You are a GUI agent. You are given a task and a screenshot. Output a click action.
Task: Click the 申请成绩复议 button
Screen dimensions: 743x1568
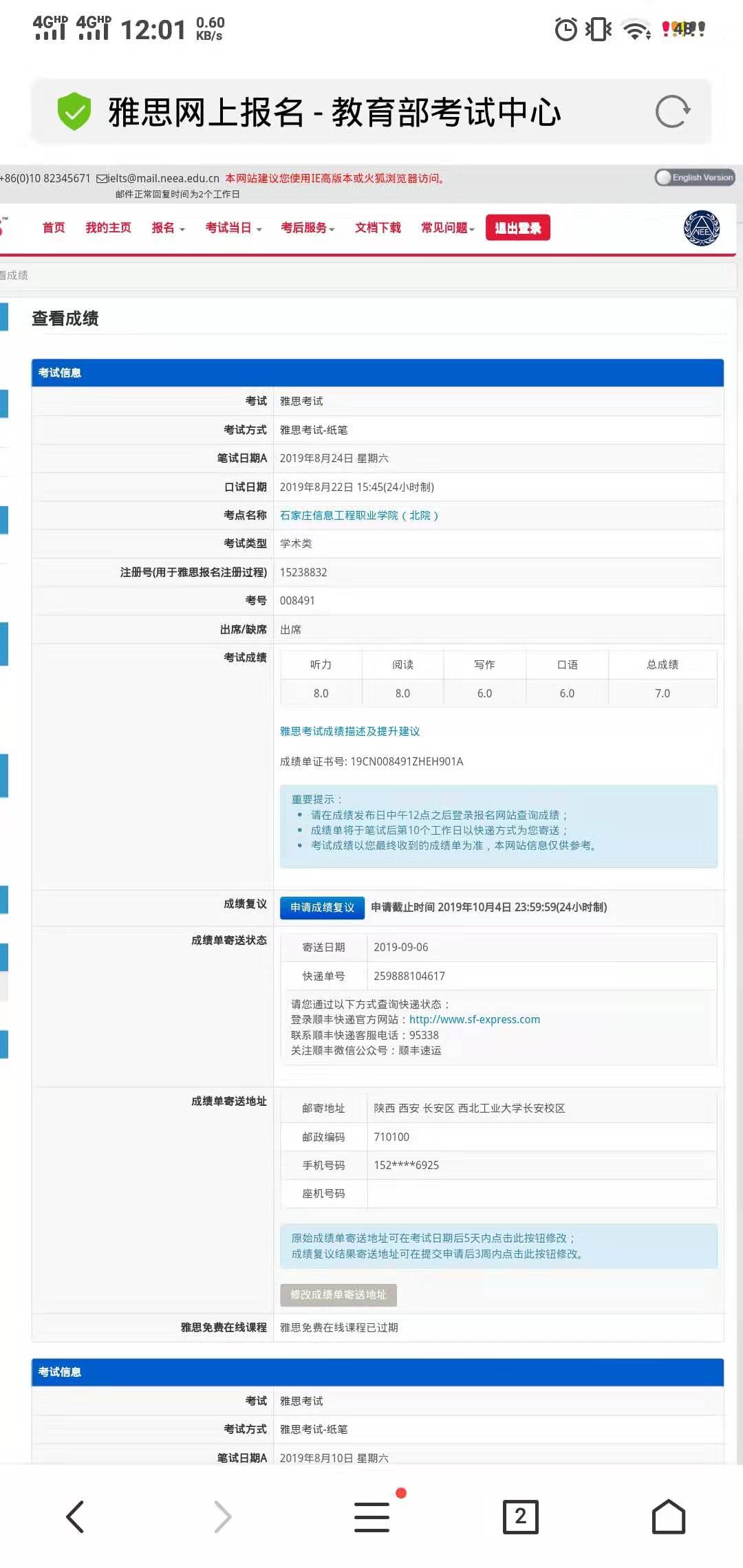point(322,908)
